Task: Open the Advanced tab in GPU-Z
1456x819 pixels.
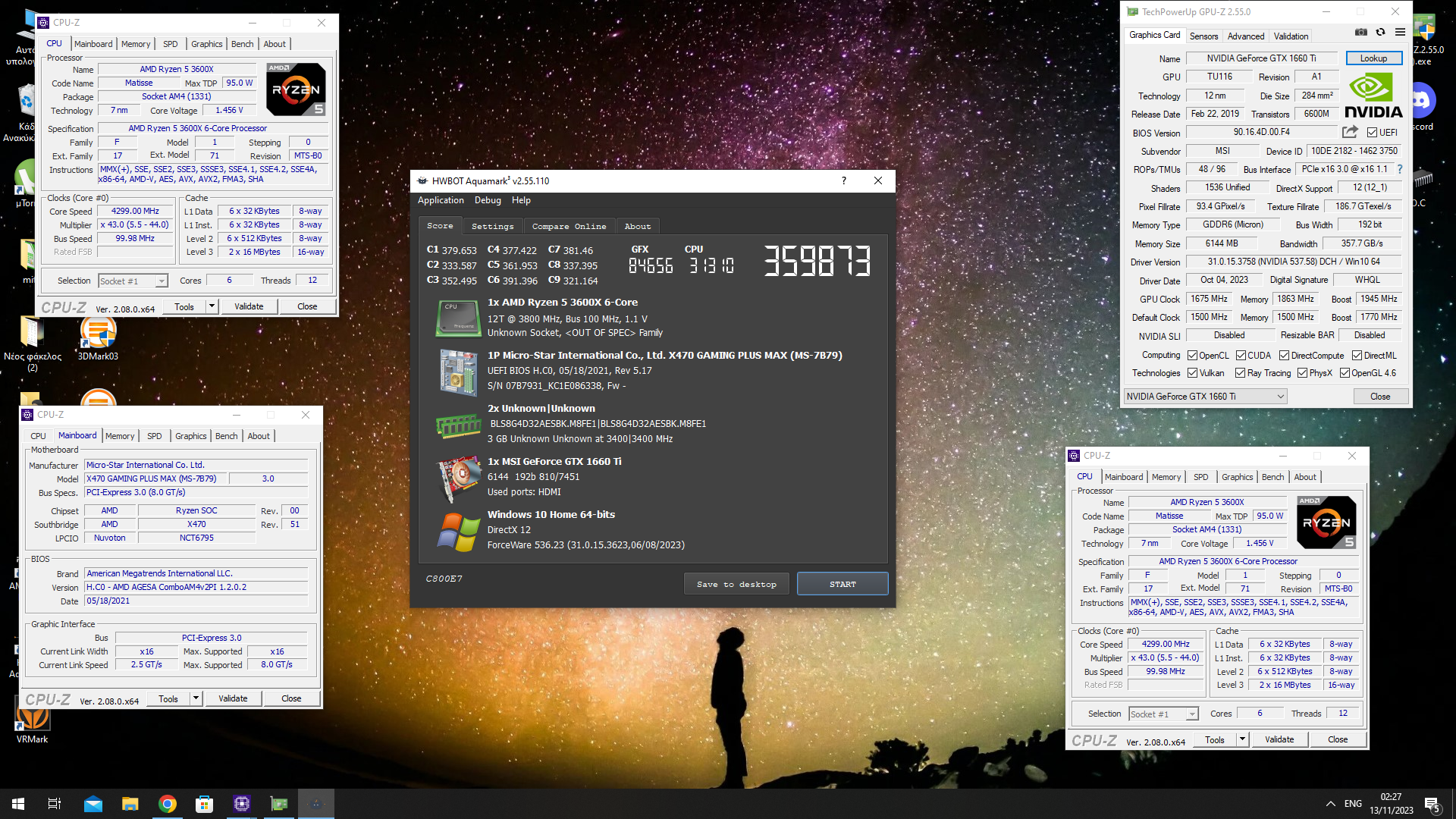Action: tap(1246, 36)
